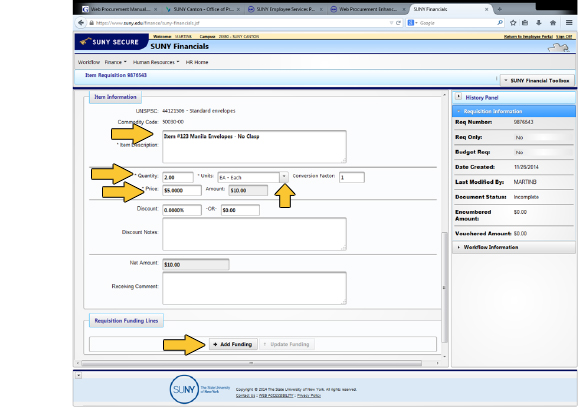Click the reload page icon in address bar
580x410 pixels.
[398, 23]
